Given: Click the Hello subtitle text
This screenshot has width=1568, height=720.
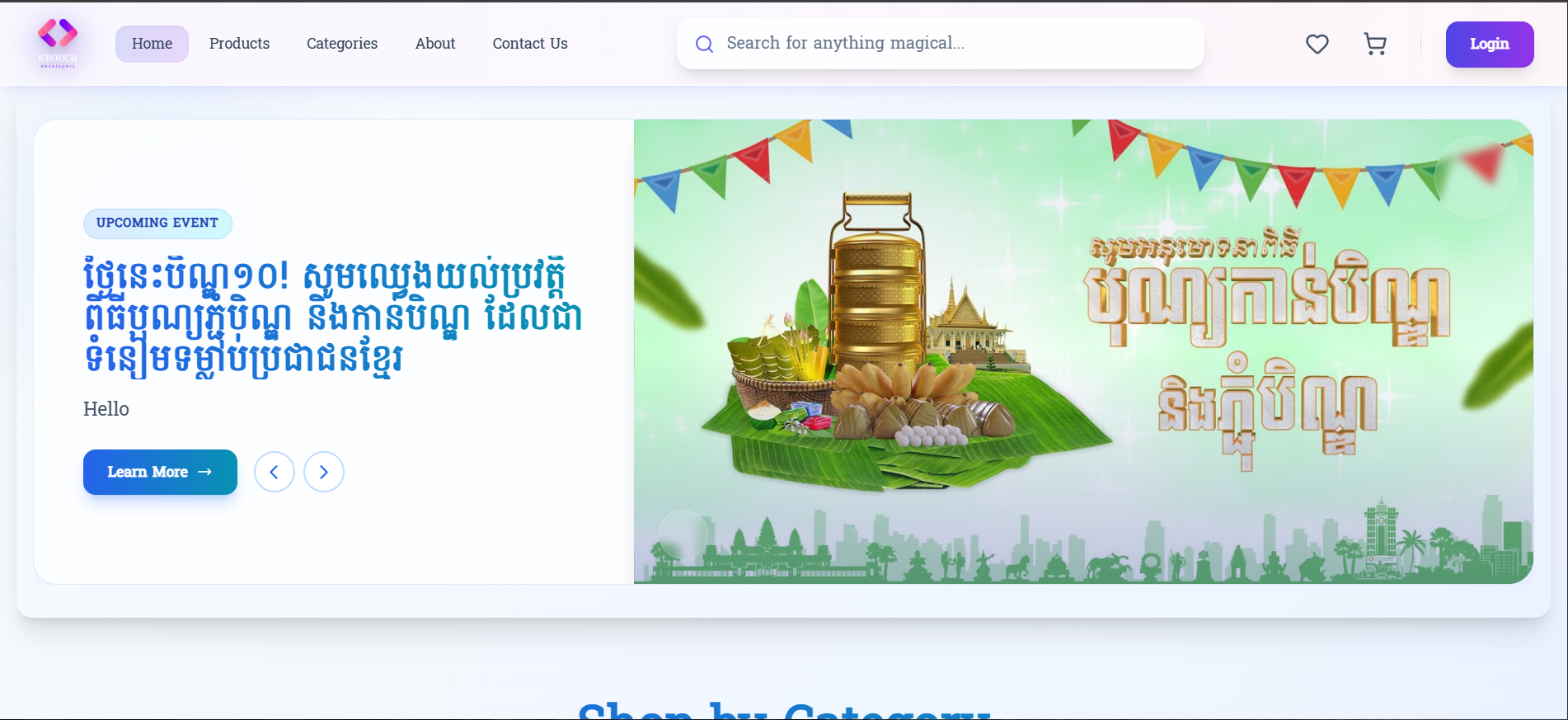Looking at the screenshot, I should click(x=106, y=409).
